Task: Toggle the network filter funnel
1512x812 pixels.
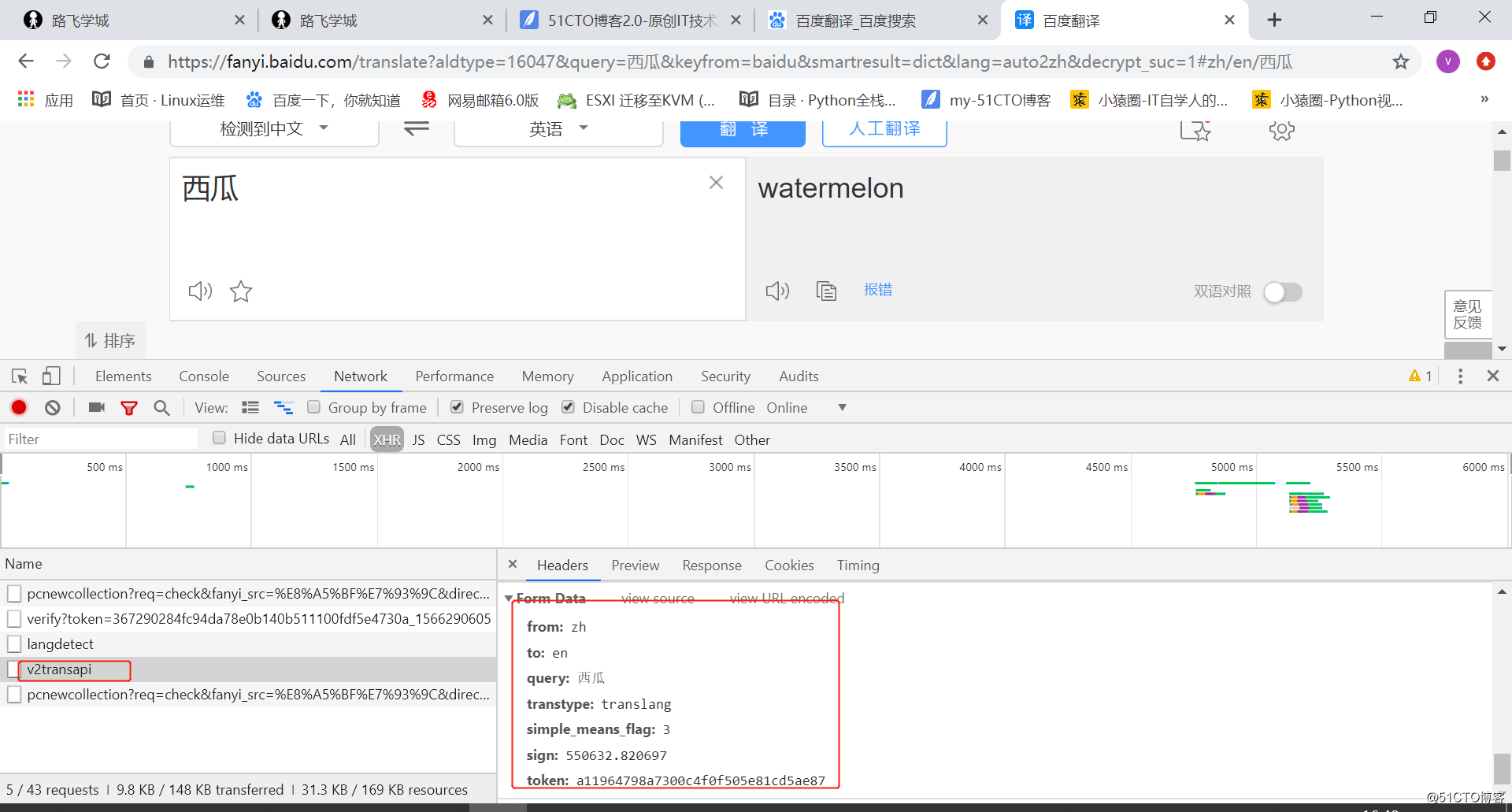Action: pyautogui.click(x=129, y=408)
